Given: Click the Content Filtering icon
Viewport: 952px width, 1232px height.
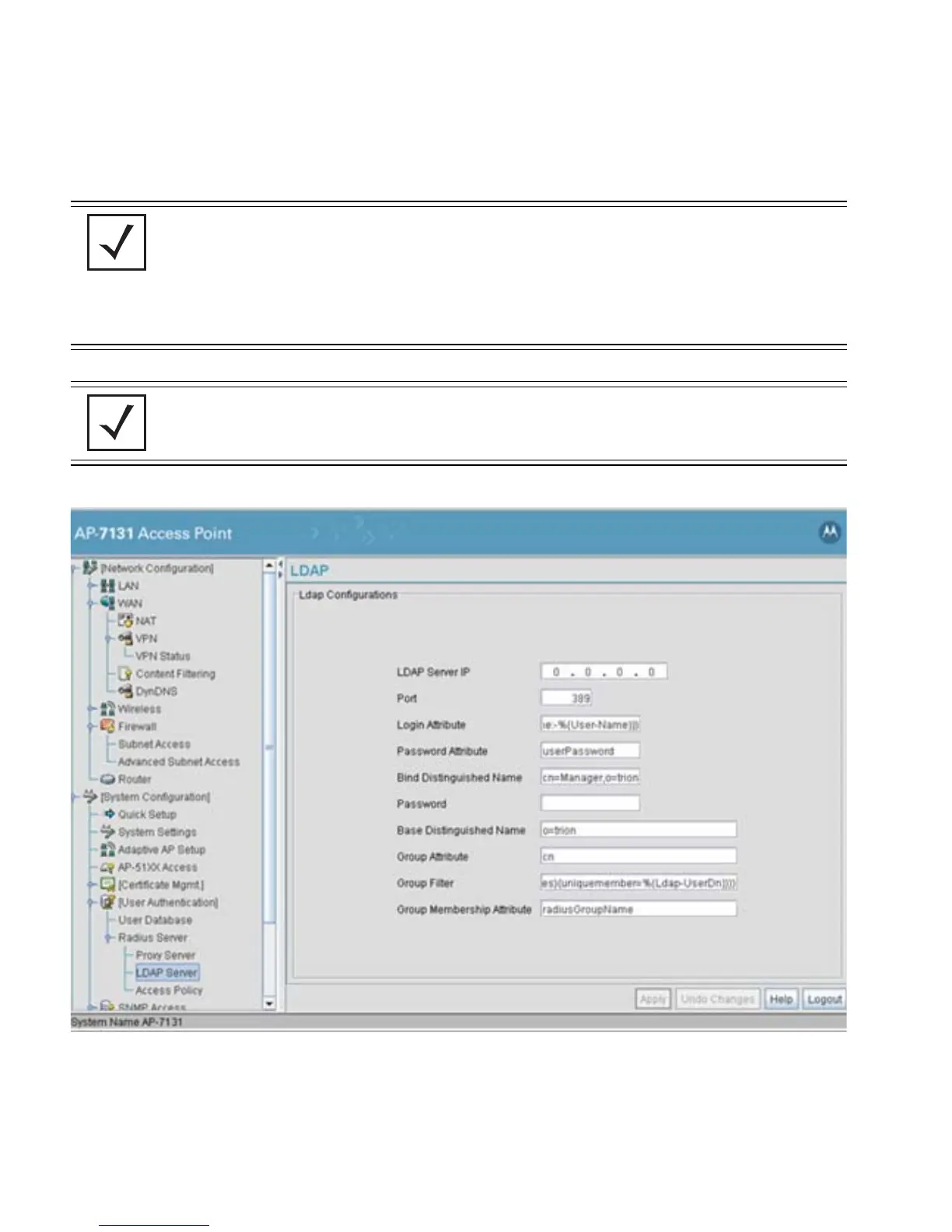Looking at the screenshot, I should (126, 674).
